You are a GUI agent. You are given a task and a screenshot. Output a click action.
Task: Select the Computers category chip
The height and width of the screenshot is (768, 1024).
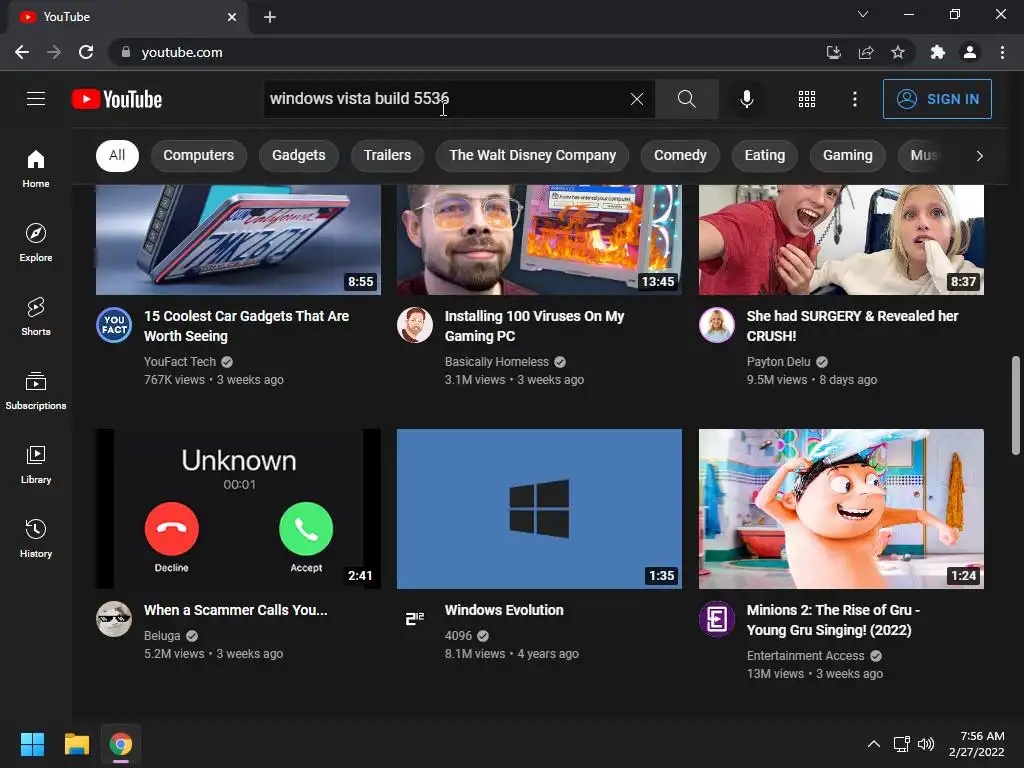[199, 155]
